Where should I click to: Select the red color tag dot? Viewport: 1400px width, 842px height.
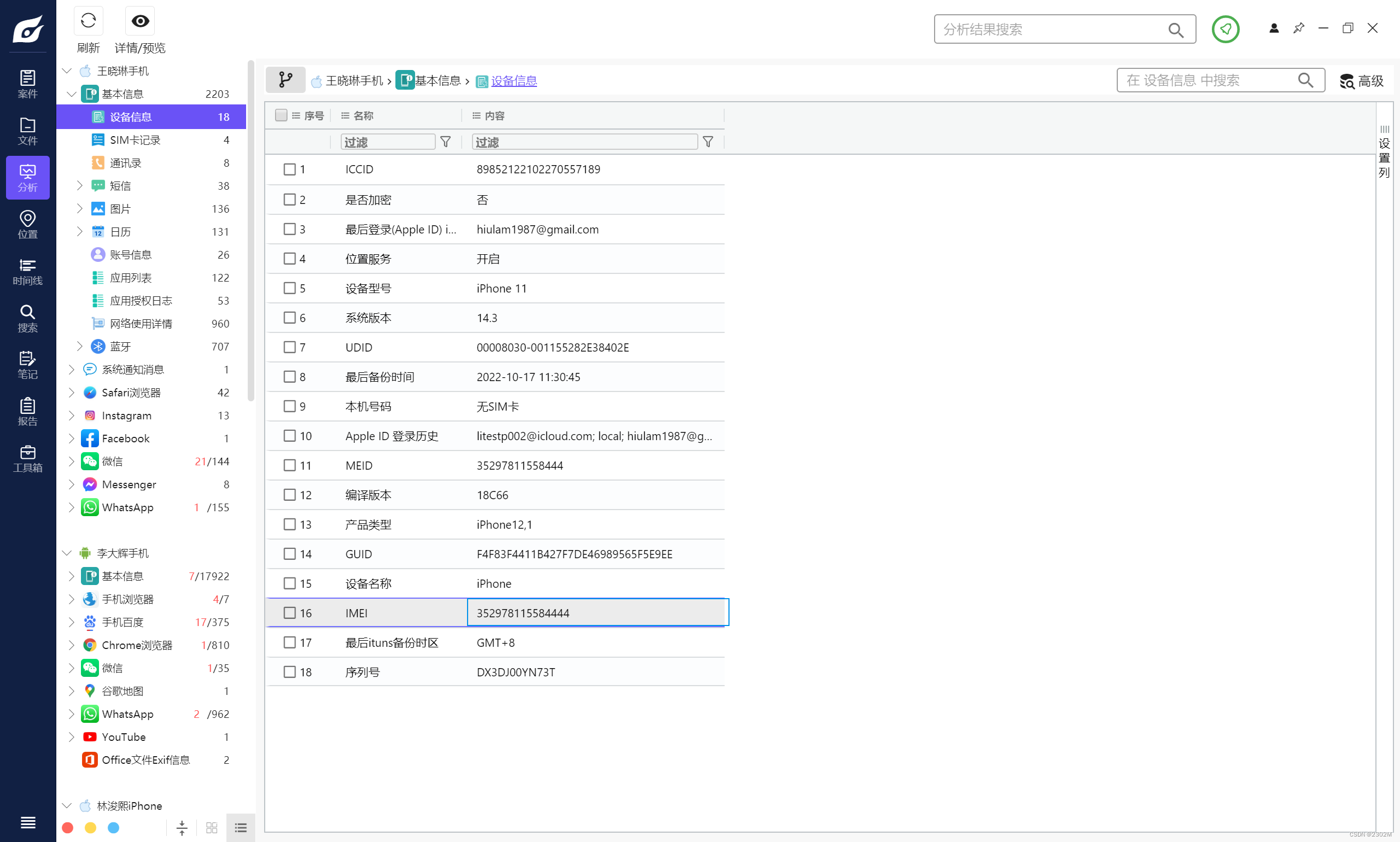(67, 828)
